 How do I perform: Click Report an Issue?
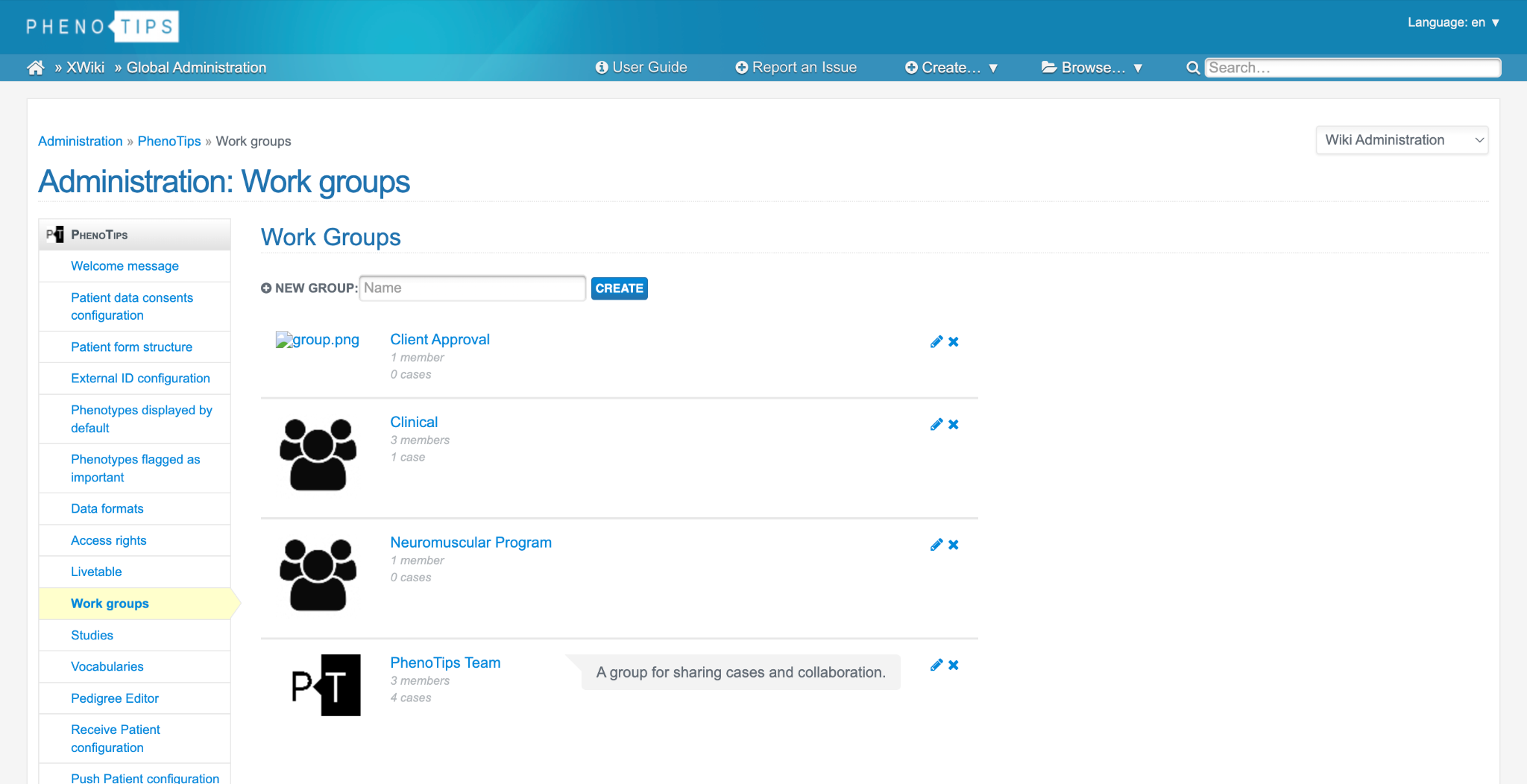coord(796,68)
